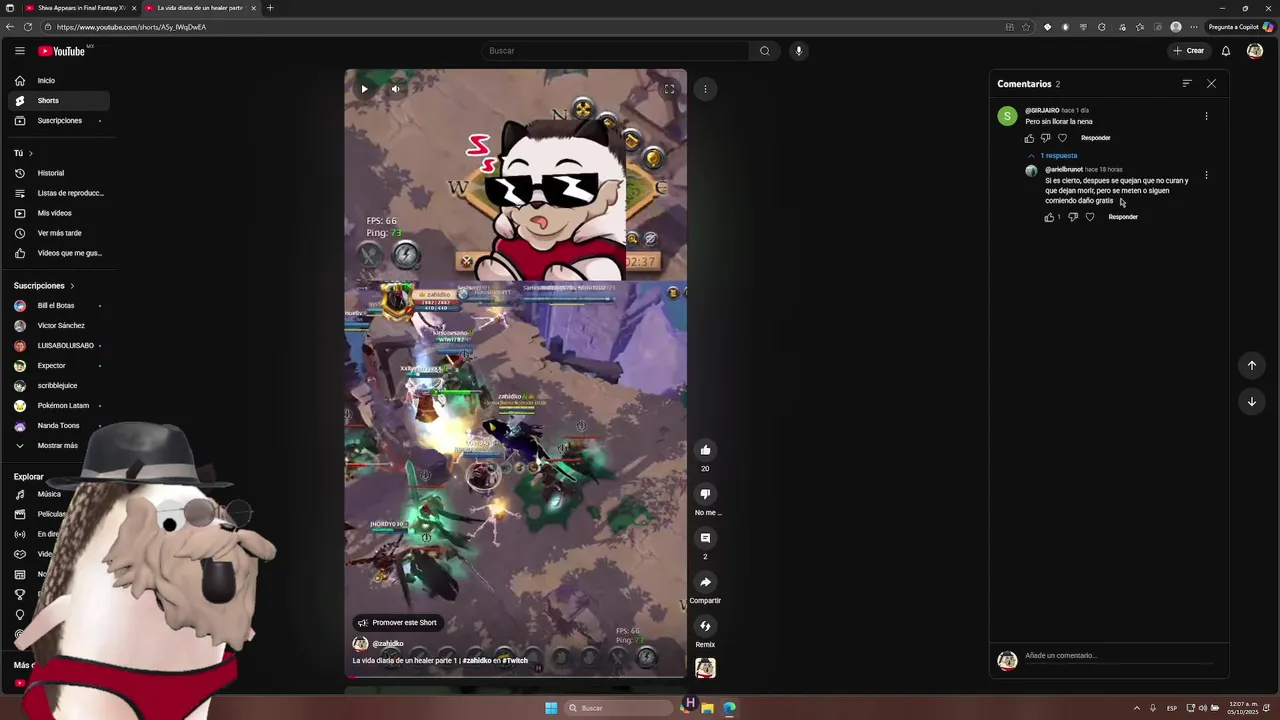Click Promover este Short button
The width and height of the screenshot is (1280, 720).
(398, 623)
